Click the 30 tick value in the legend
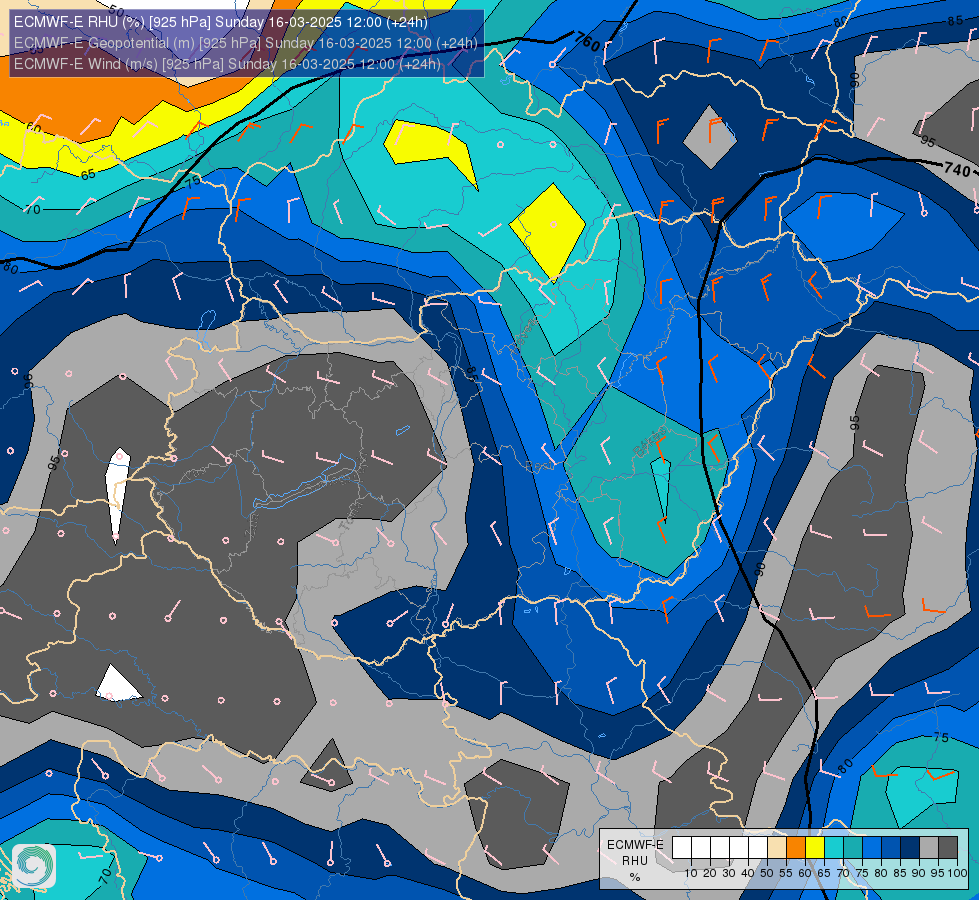The image size is (979, 900). pos(729,873)
